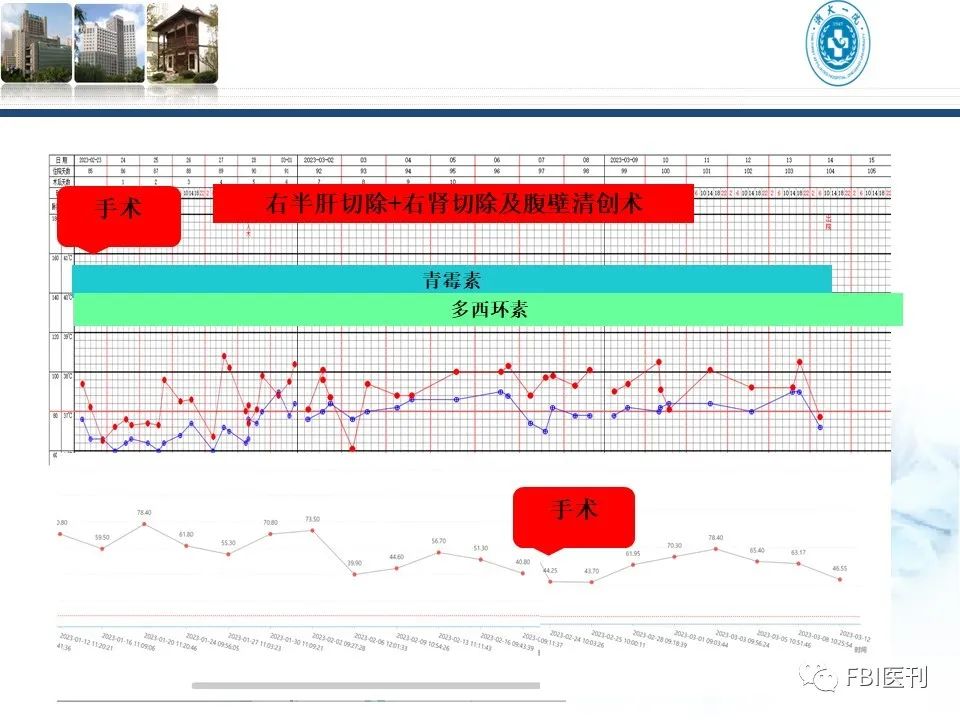
Task: Select the 73.50 data point label
Action: (x=312, y=519)
